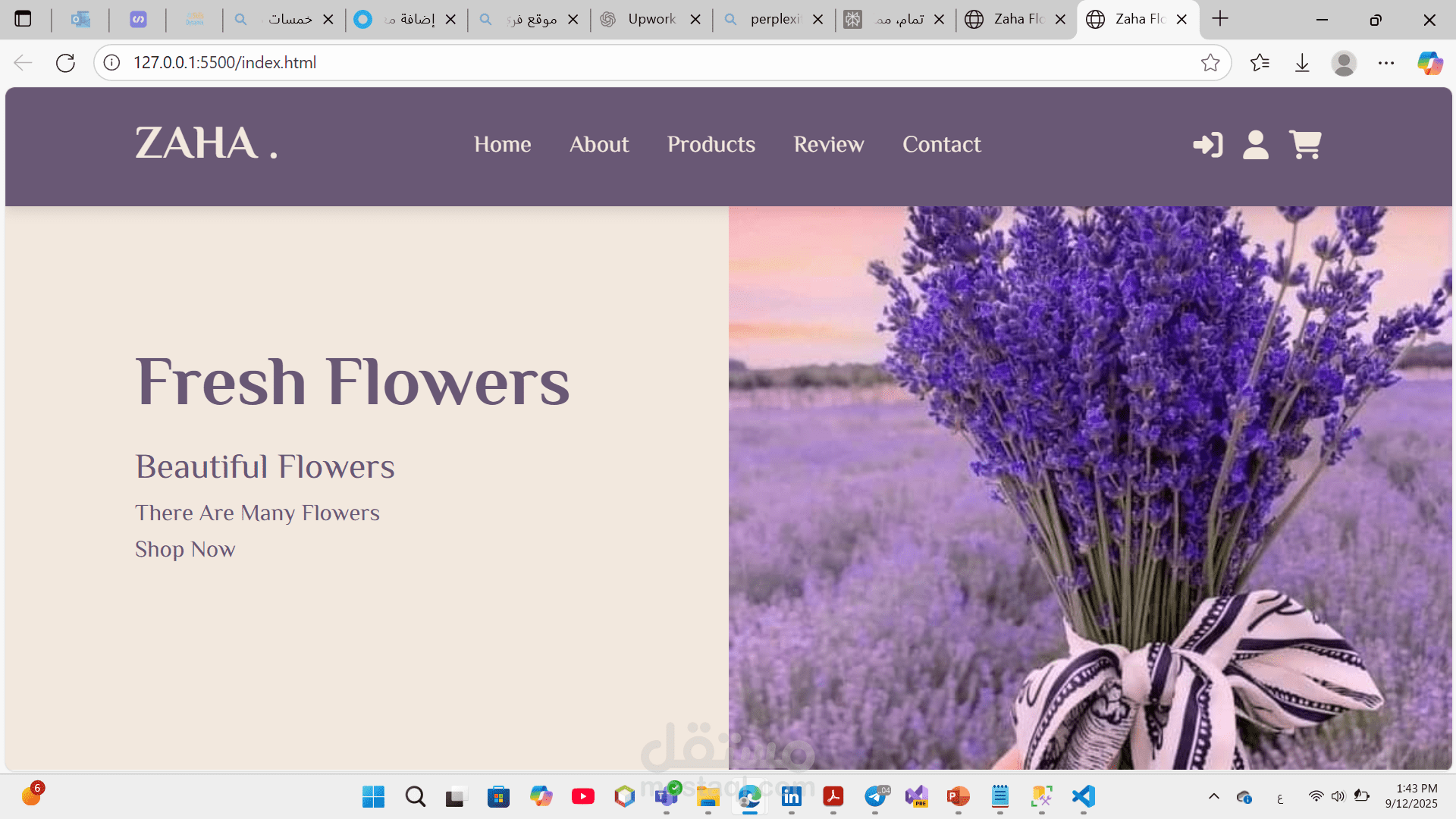The height and width of the screenshot is (819, 1456).
Task: Open the Products page link
Action: click(711, 144)
